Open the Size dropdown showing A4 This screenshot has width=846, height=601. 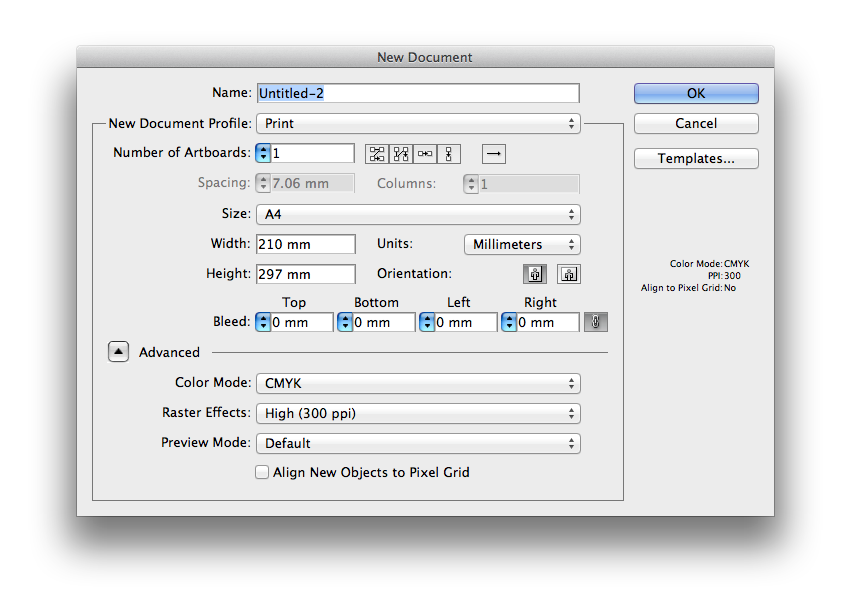tap(418, 214)
